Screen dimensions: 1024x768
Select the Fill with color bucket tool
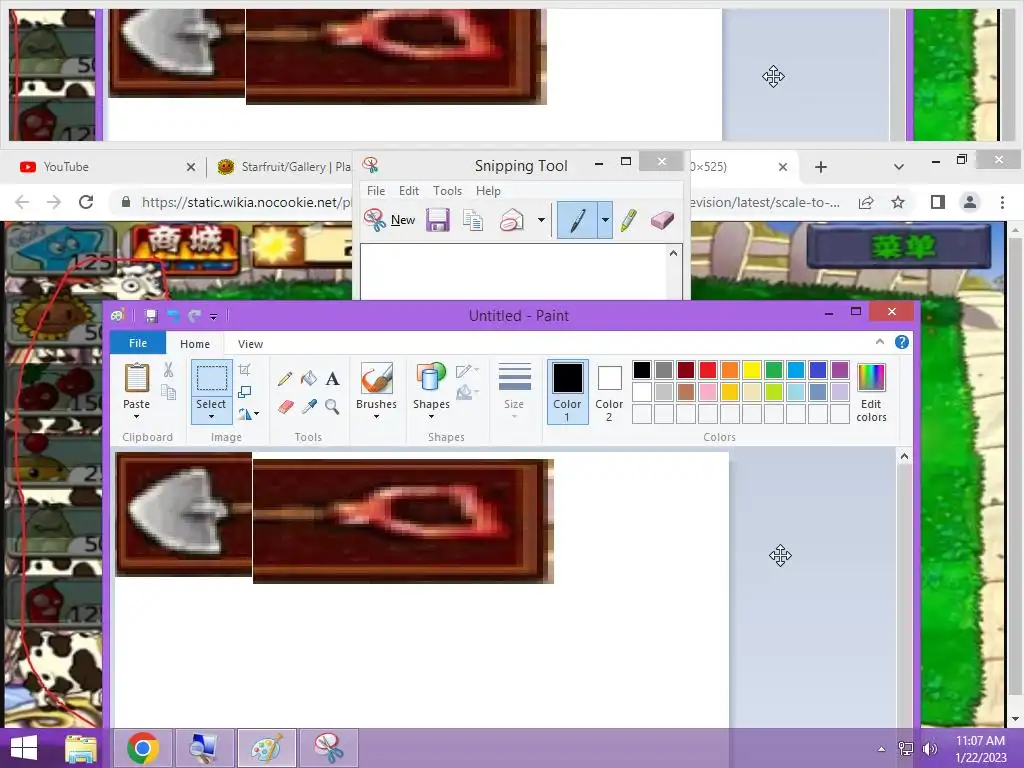click(x=308, y=378)
